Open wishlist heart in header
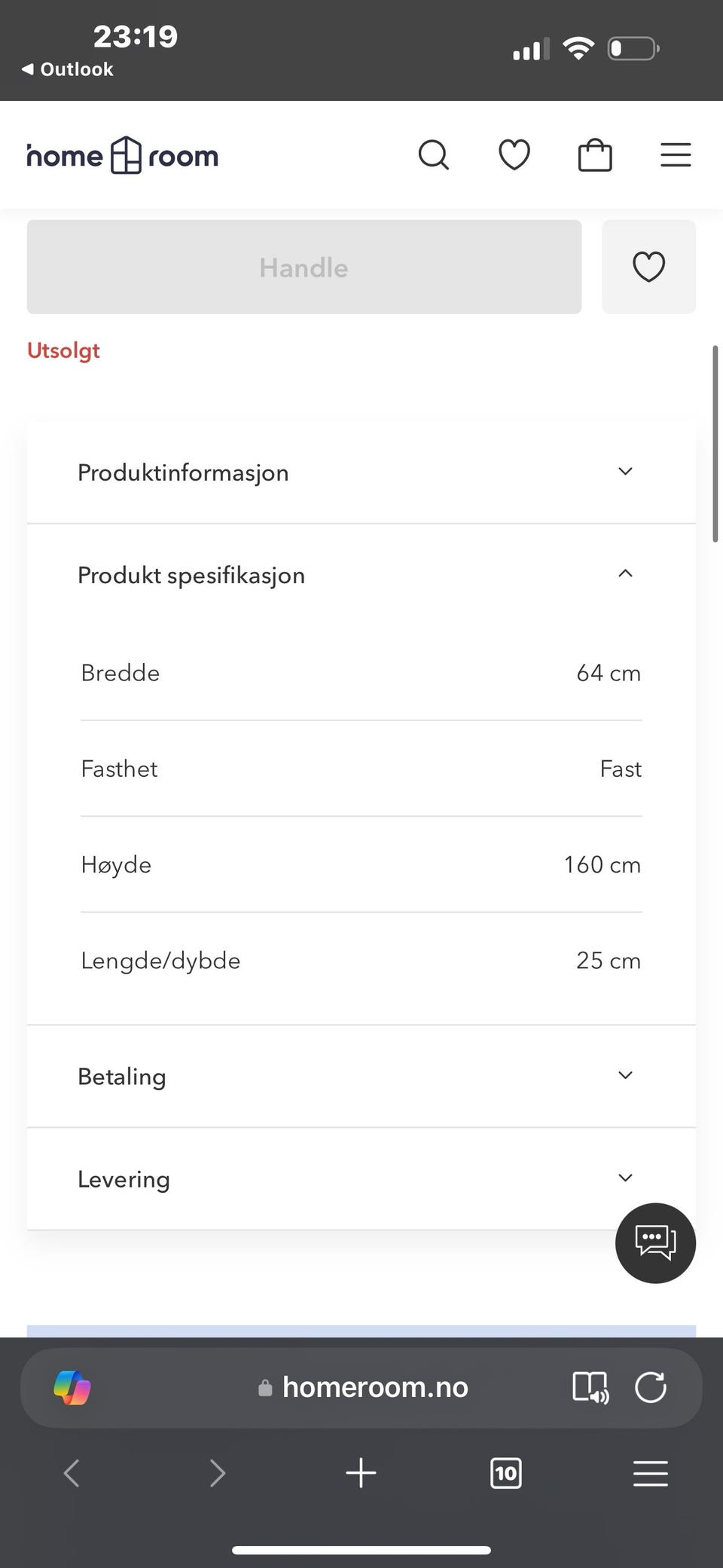Screen dimensions: 723x1568 click(514, 155)
